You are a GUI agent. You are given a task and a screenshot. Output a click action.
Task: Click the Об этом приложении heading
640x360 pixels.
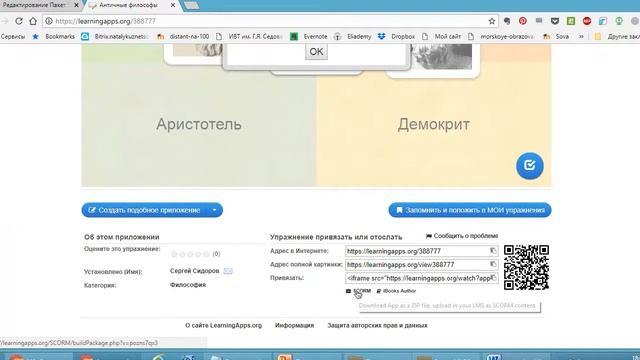pos(122,237)
